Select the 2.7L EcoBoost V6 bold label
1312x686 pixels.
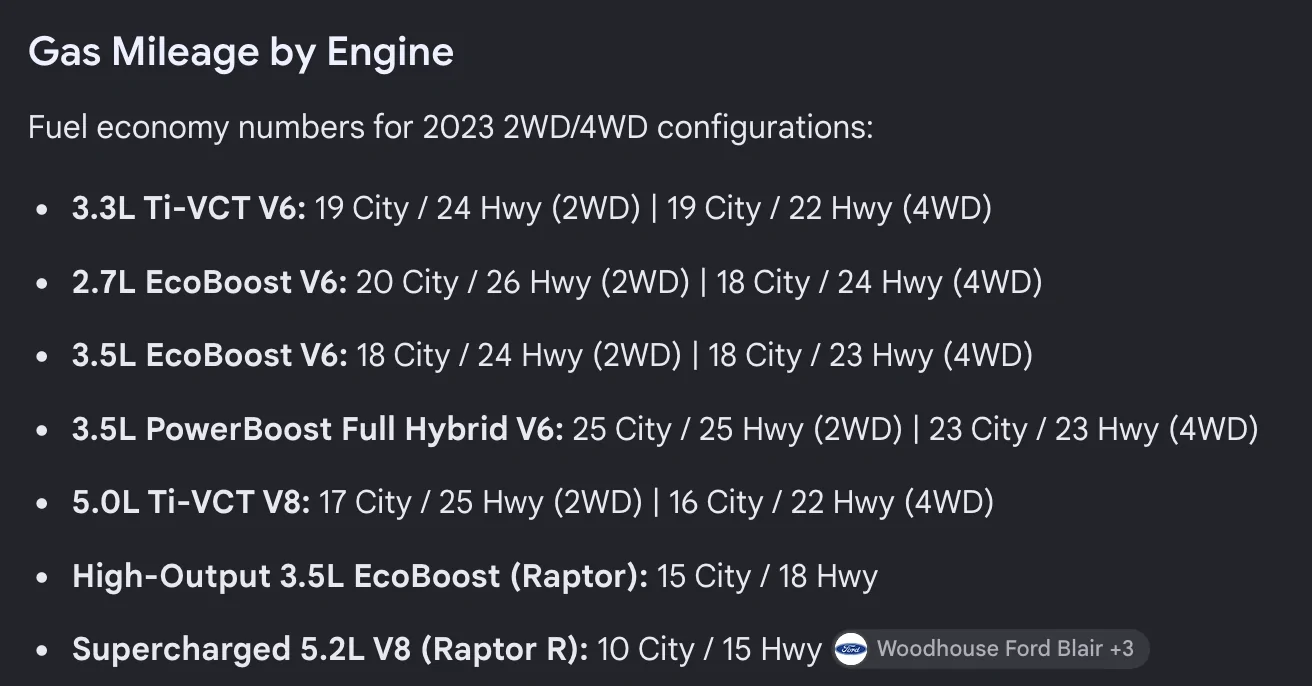point(209,282)
